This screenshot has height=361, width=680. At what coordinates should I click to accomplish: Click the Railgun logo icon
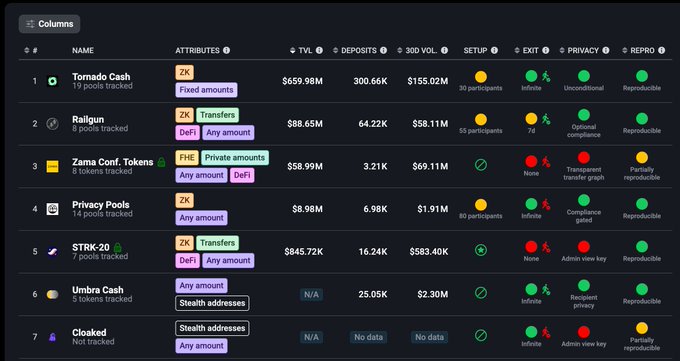[52, 124]
